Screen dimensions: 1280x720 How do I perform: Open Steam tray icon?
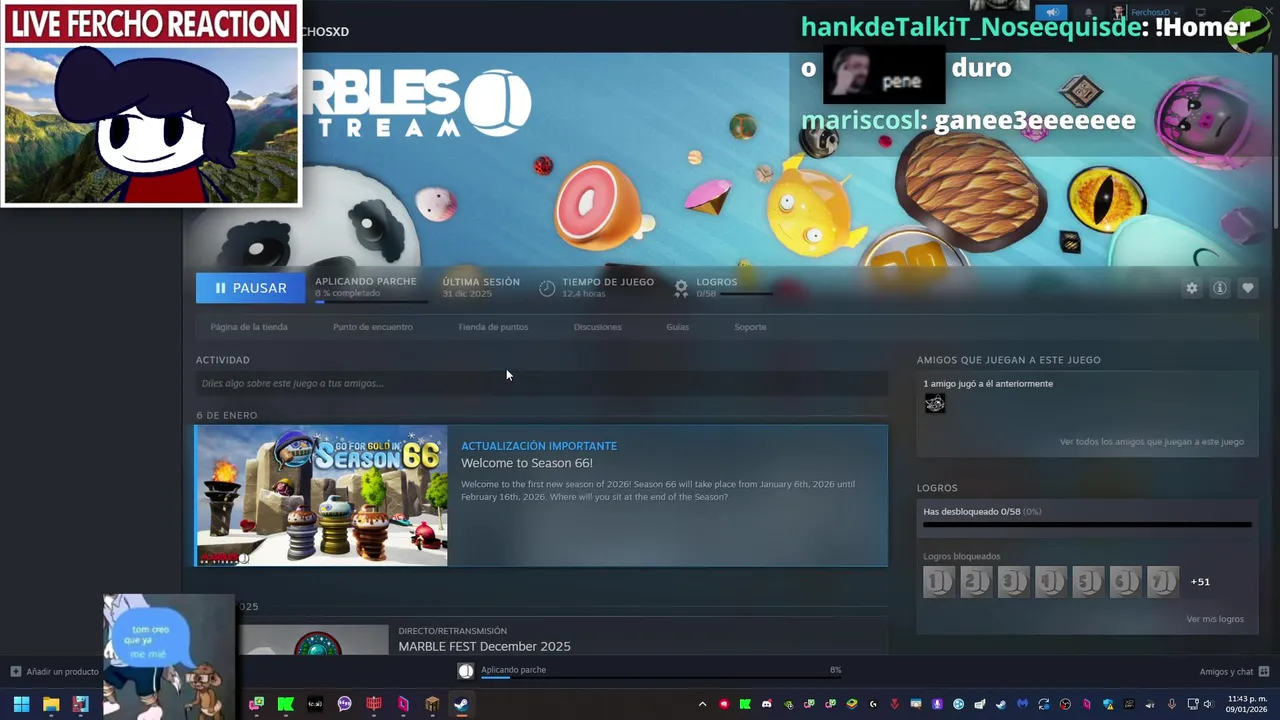(1001, 704)
